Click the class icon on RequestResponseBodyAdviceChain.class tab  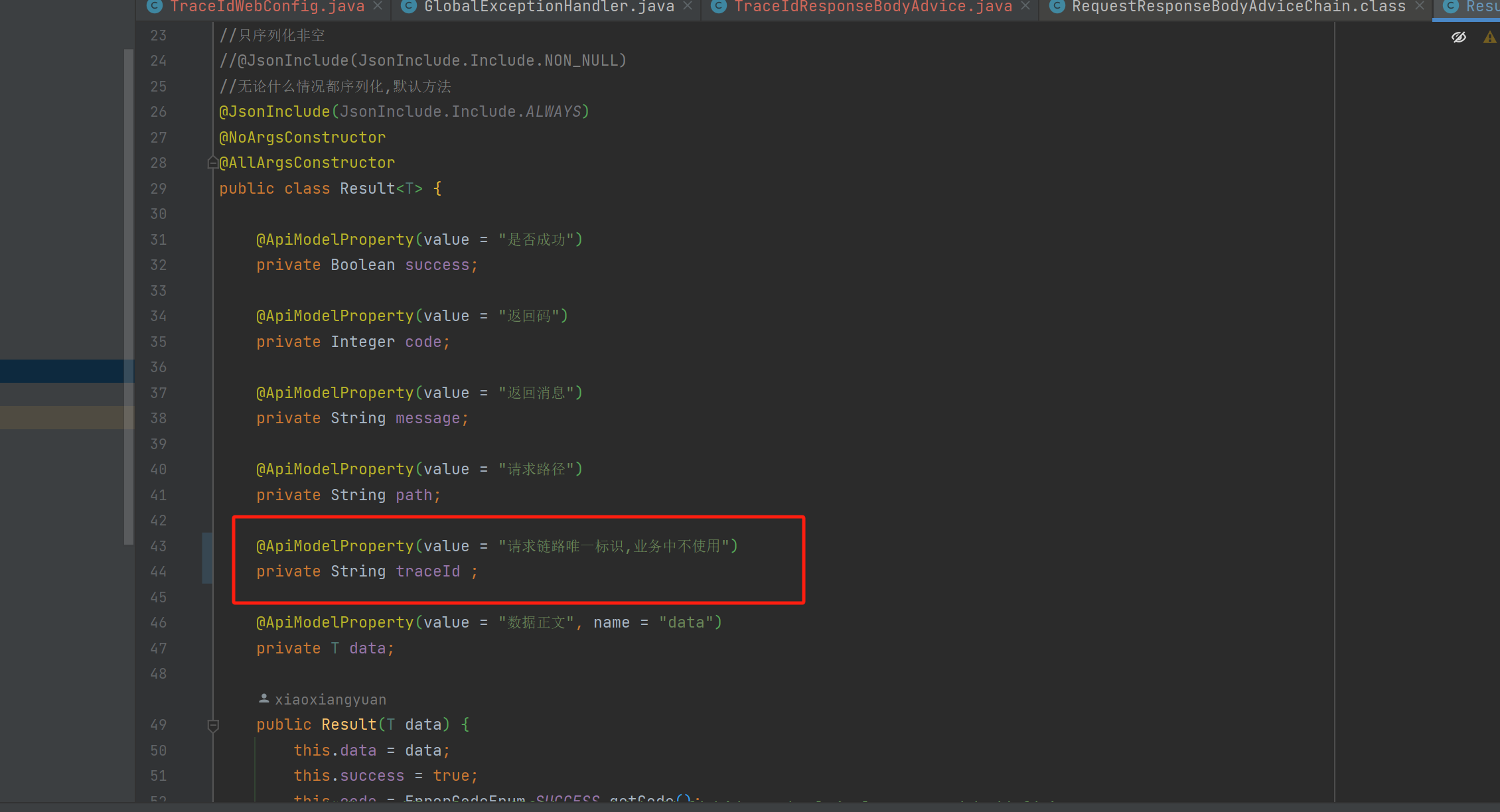pyautogui.click(x=1057, y=7)
